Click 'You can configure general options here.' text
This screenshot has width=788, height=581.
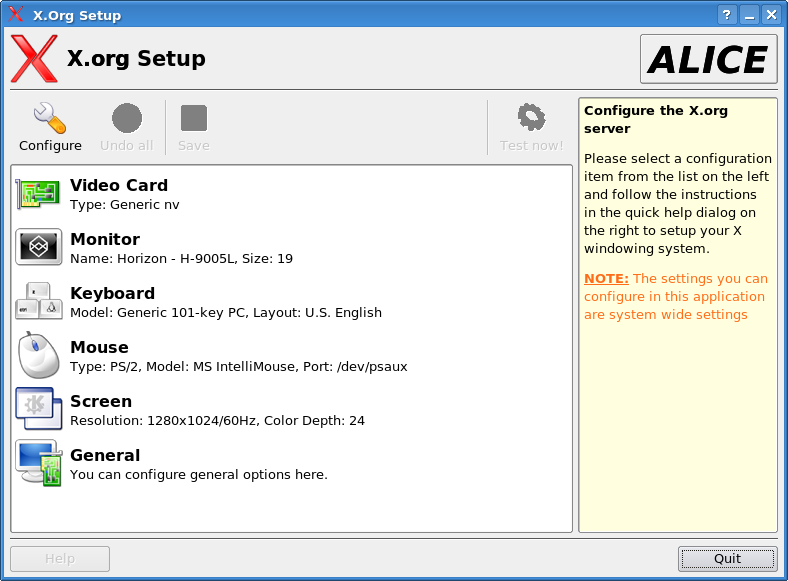(x=199, y=474)
